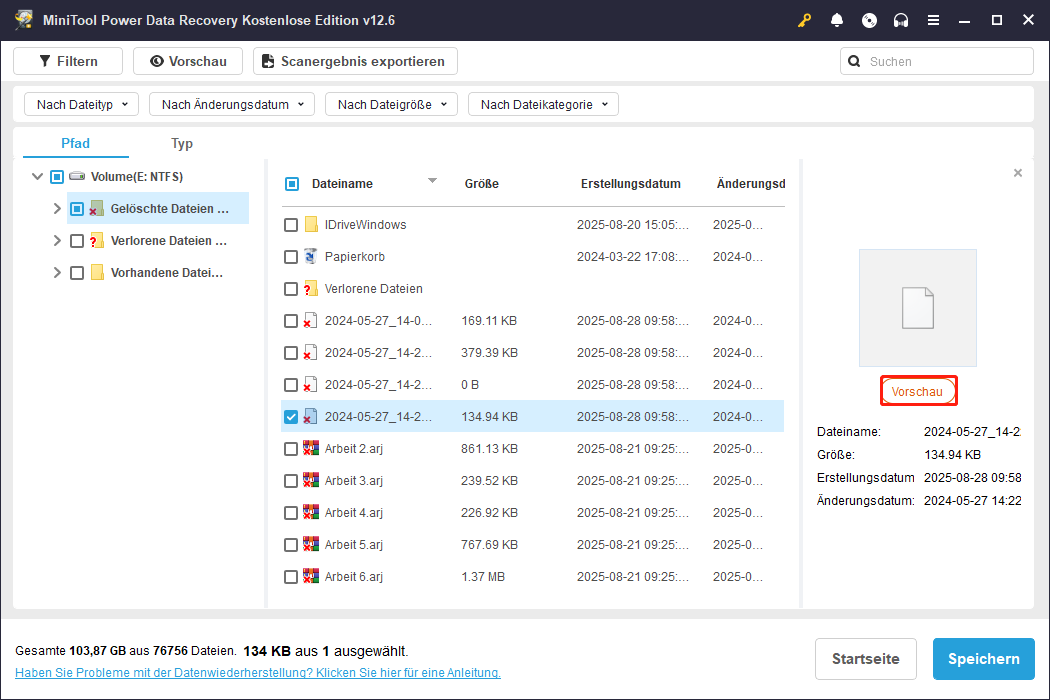The width and height of the screenshot is (1050, 700).
Task: Click the orange Vorschau preview button
Action: [918, 391]
